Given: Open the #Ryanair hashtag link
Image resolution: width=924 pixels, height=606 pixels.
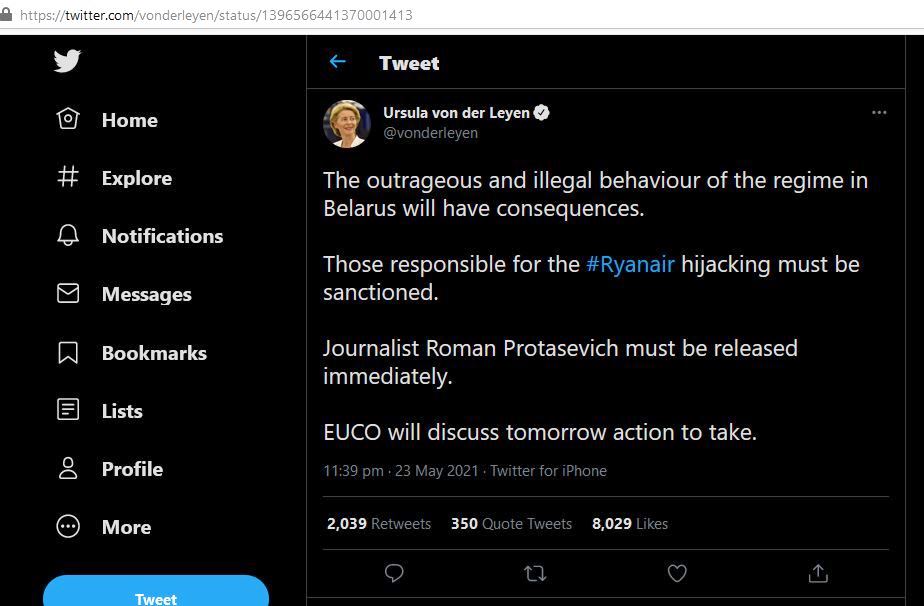Looking at the screenshot, I should click(x=630, y=264).
